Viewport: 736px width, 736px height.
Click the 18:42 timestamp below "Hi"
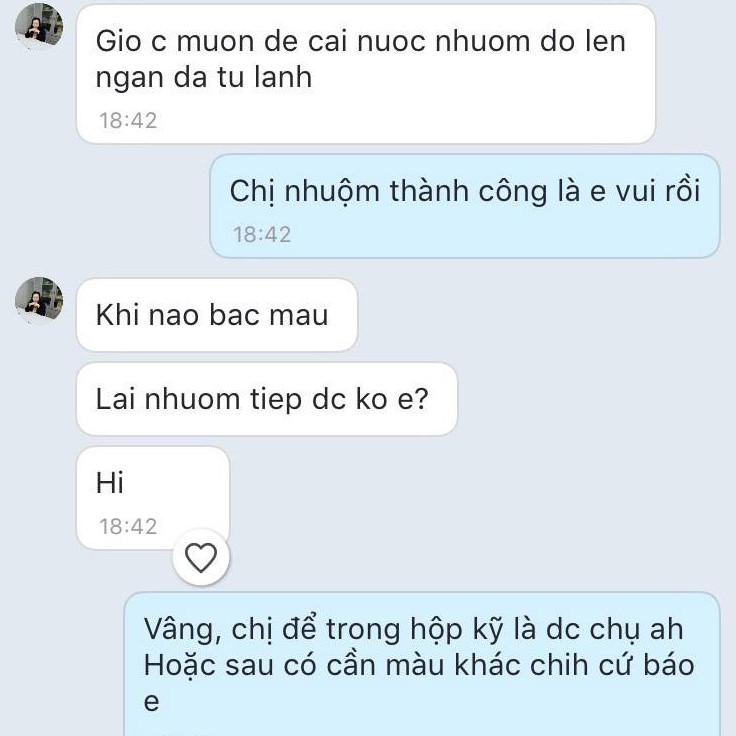(x=128, y=526)
